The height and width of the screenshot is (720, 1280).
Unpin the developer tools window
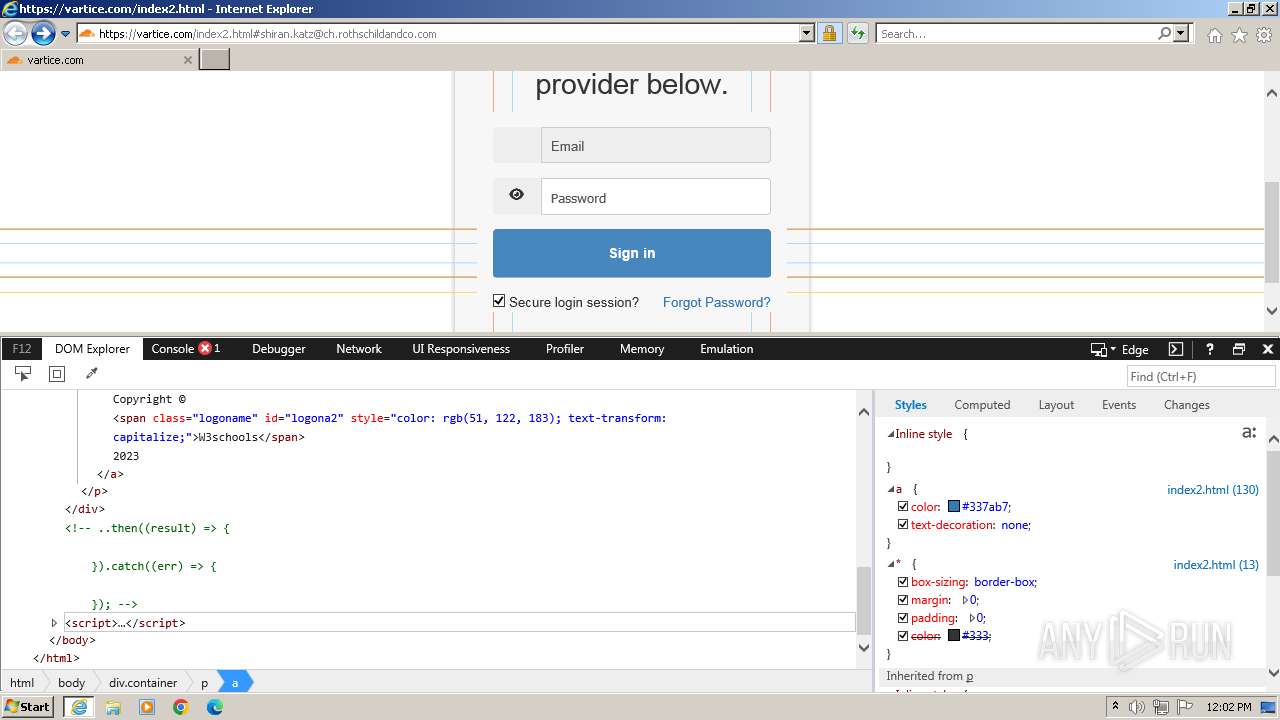tap(1239, 349)
